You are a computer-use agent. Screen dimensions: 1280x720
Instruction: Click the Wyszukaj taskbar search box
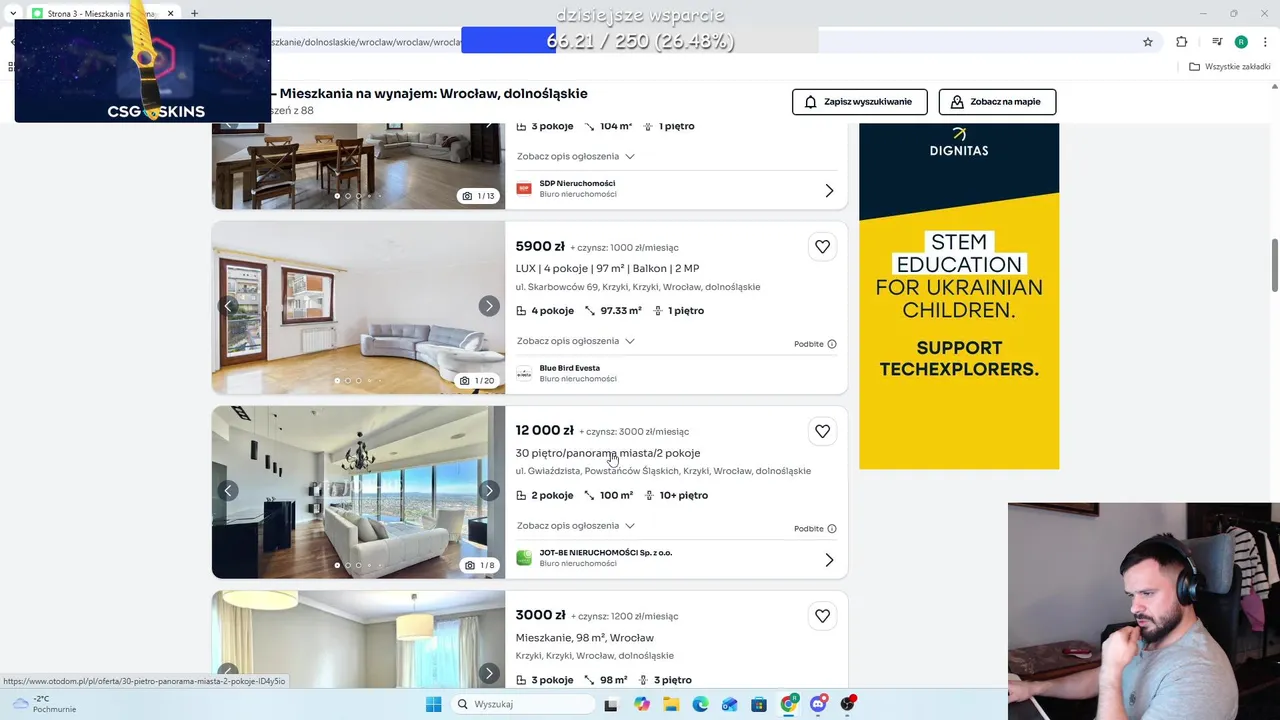[x=521, y=704]
